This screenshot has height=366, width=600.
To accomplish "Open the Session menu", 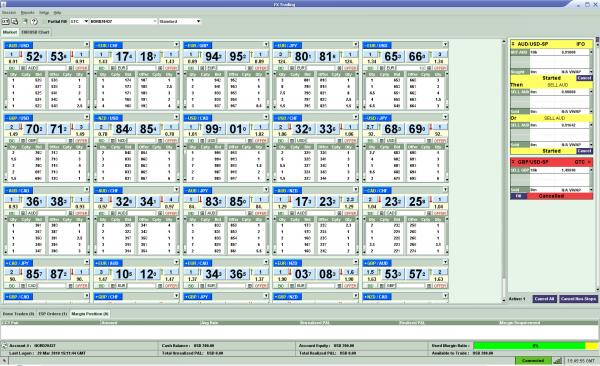I will point(9,13).
